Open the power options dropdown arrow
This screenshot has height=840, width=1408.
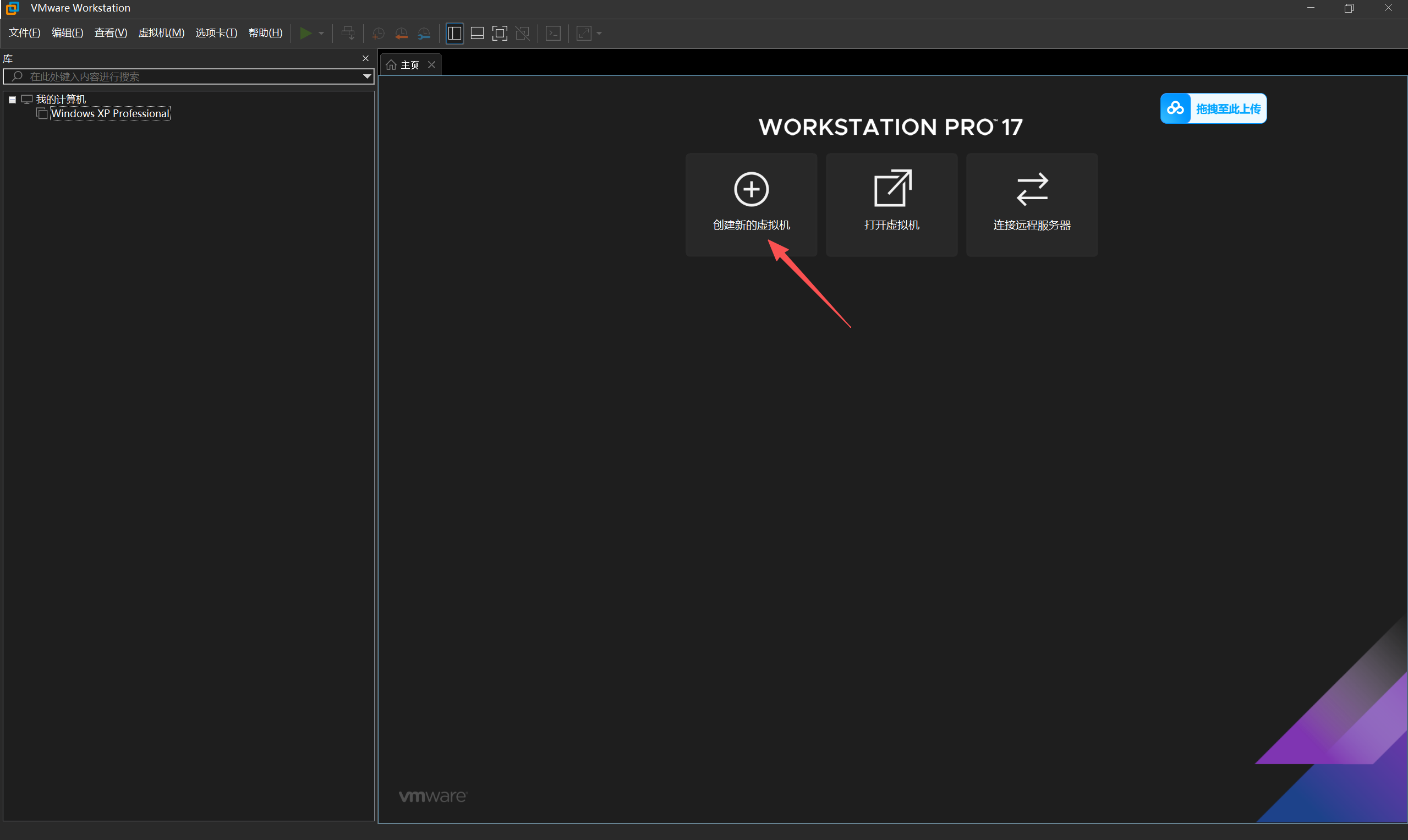321,34
